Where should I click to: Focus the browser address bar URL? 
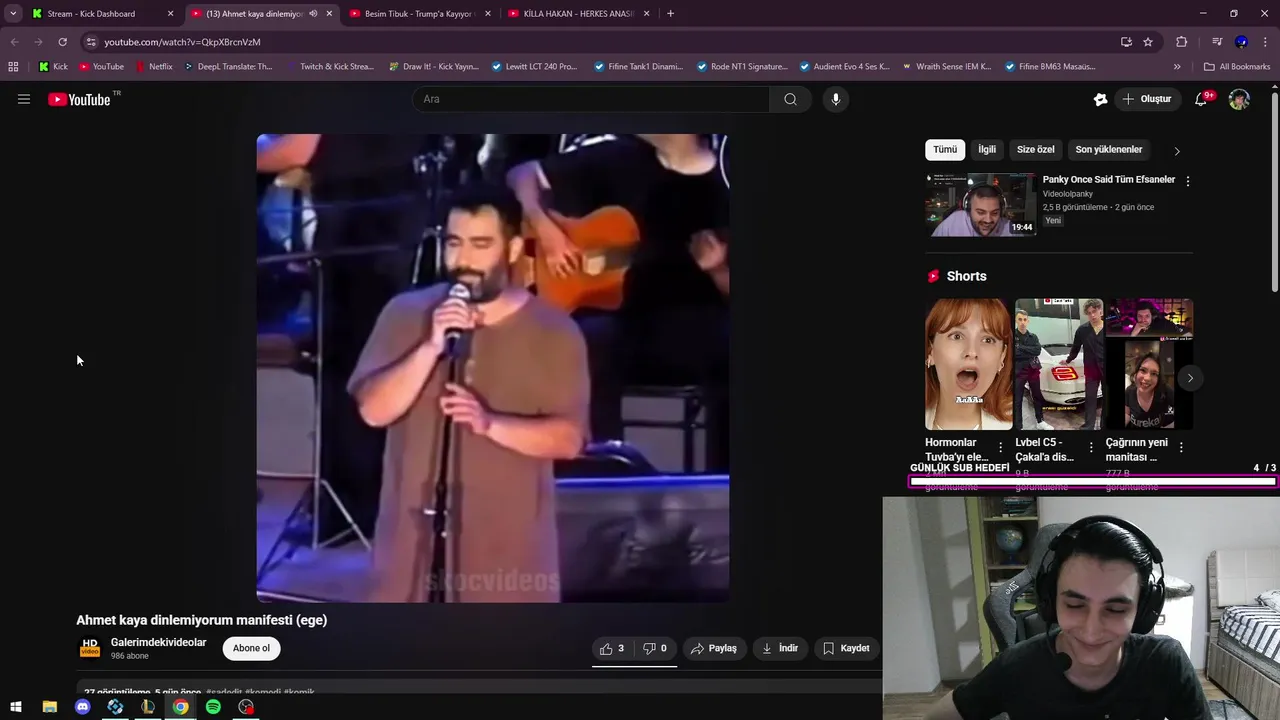pyautogui.click(x=182, y=42)
